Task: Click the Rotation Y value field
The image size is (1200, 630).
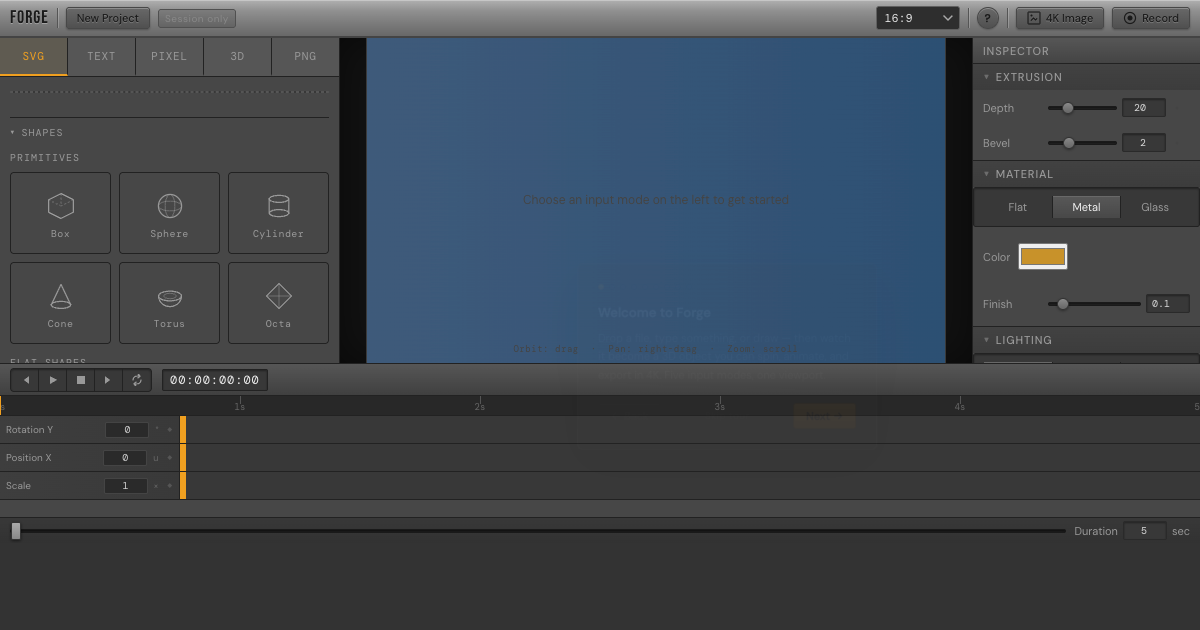Action: (x=127, y=430)
